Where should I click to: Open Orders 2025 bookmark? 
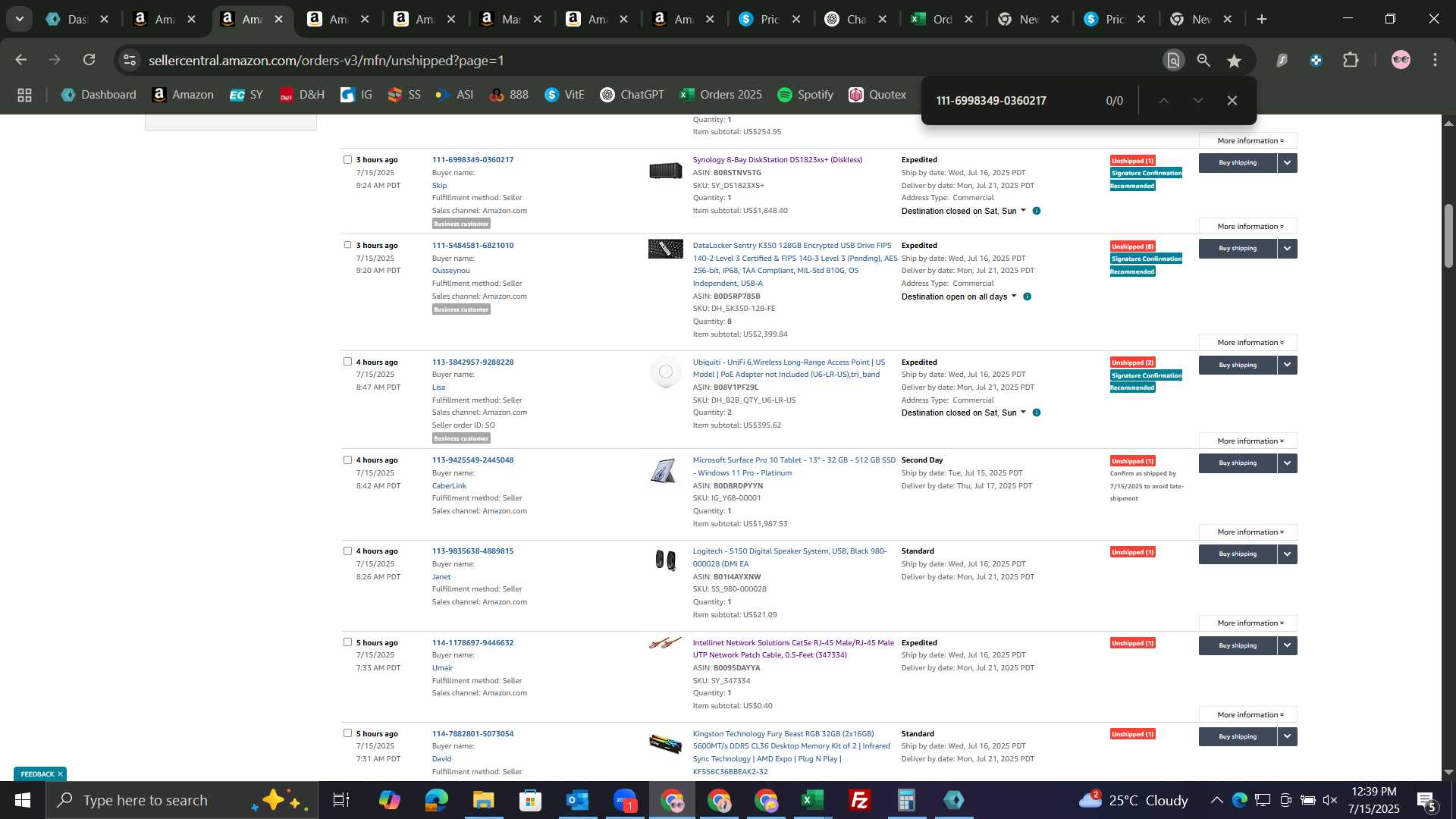click(720, 95)
